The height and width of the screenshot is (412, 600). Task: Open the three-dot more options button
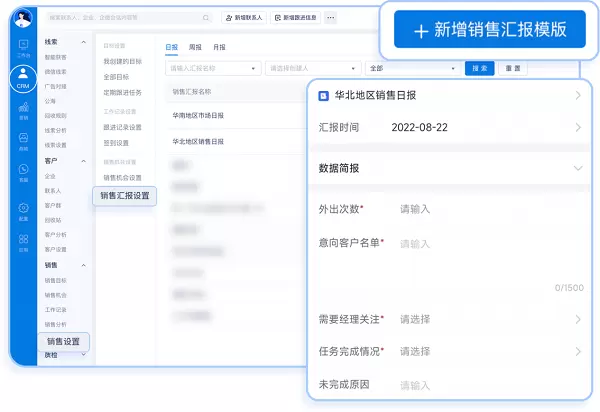pos(331,17)
